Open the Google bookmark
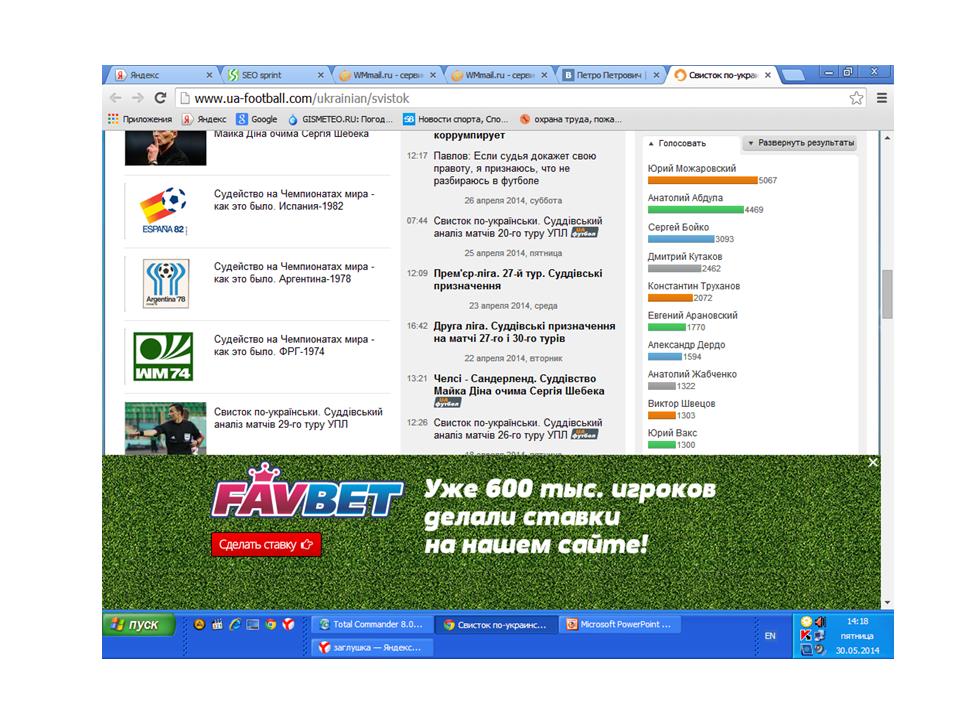Viewport: 960px width, 720px height. coord(257,119)
